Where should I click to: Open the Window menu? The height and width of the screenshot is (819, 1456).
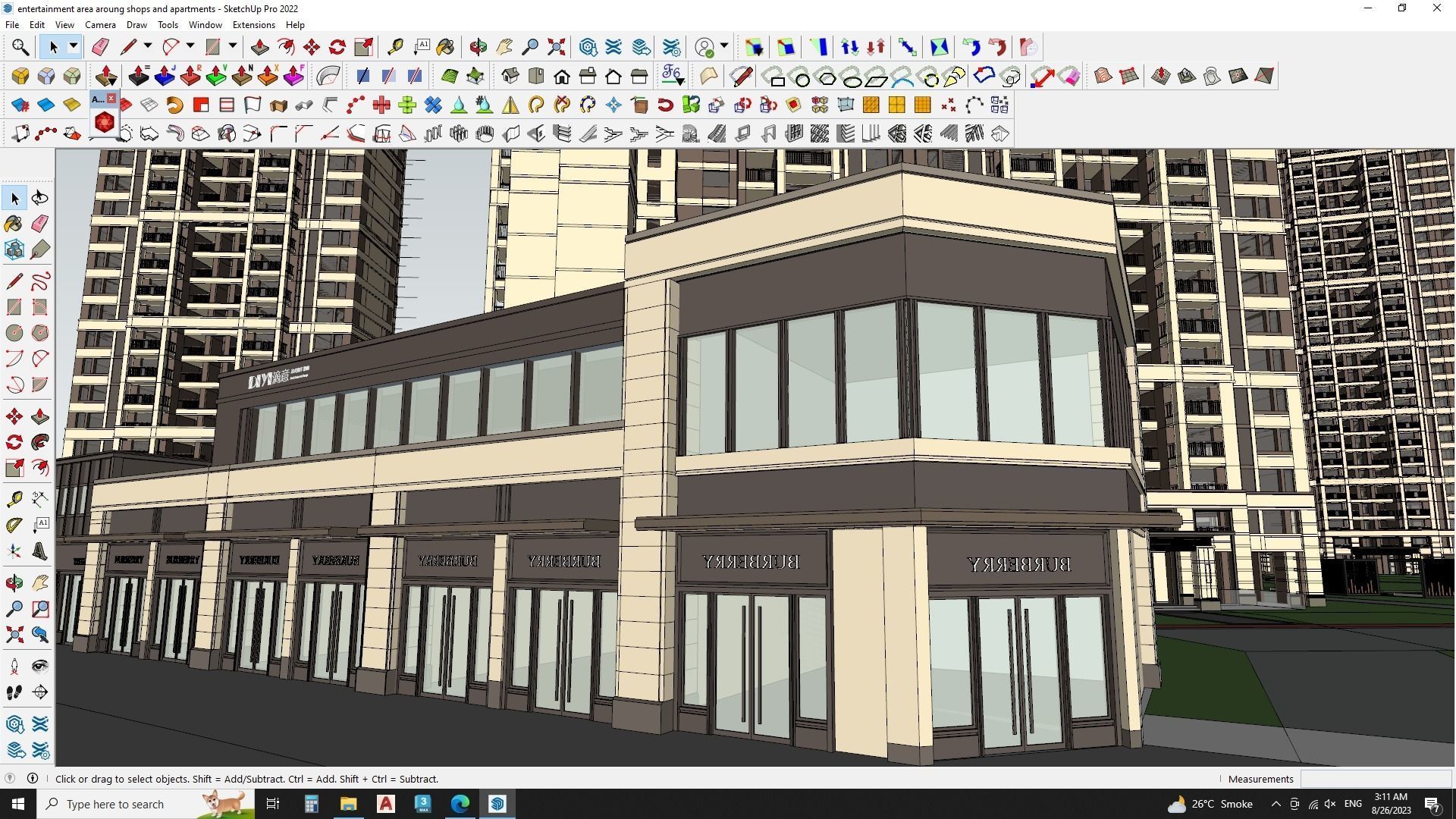pyautogui.click(x=205, y=25)
